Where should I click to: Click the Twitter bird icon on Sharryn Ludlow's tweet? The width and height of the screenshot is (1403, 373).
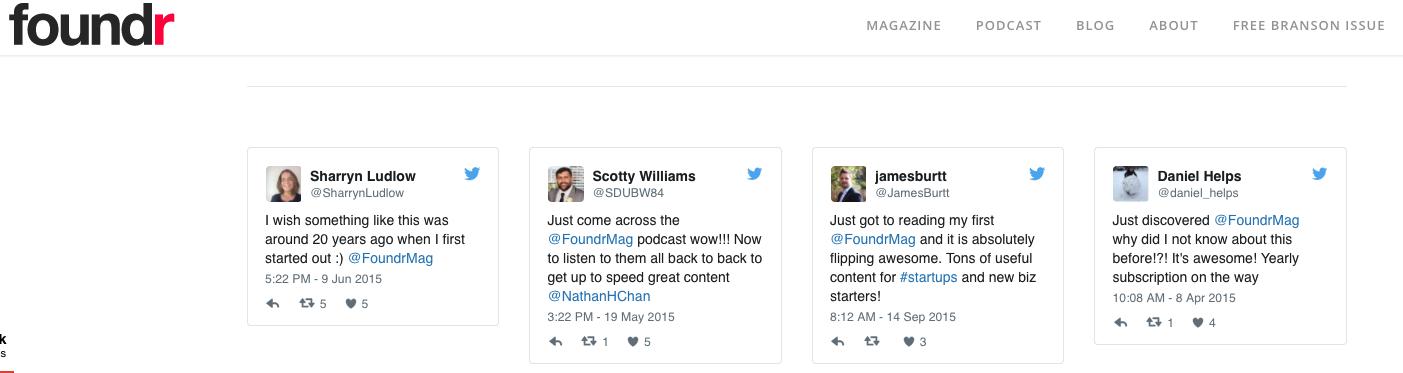pyautogui.click(x=472, y=174)
